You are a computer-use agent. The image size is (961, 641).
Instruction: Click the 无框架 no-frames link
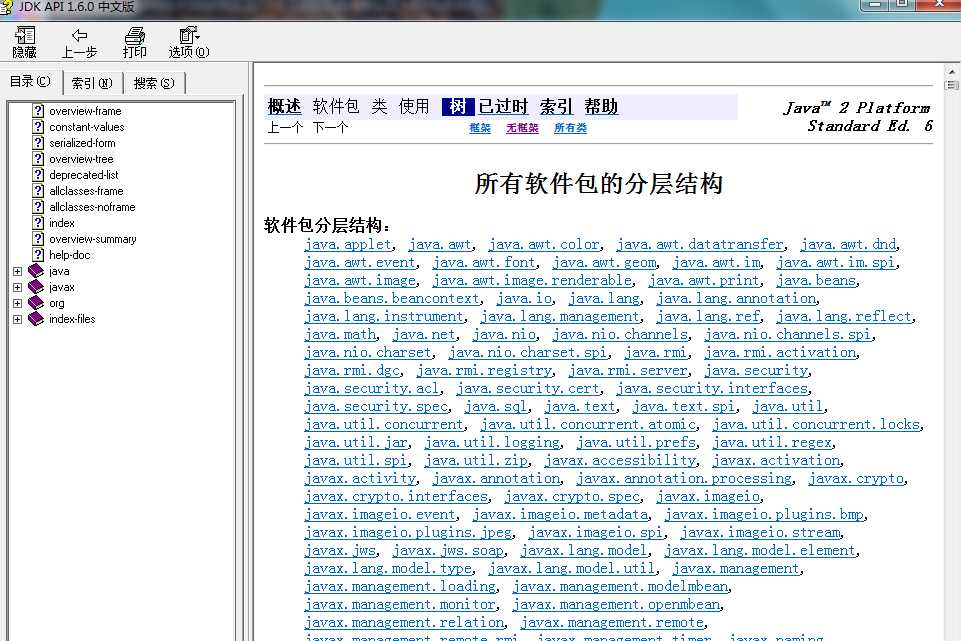[x=522, y=127]
